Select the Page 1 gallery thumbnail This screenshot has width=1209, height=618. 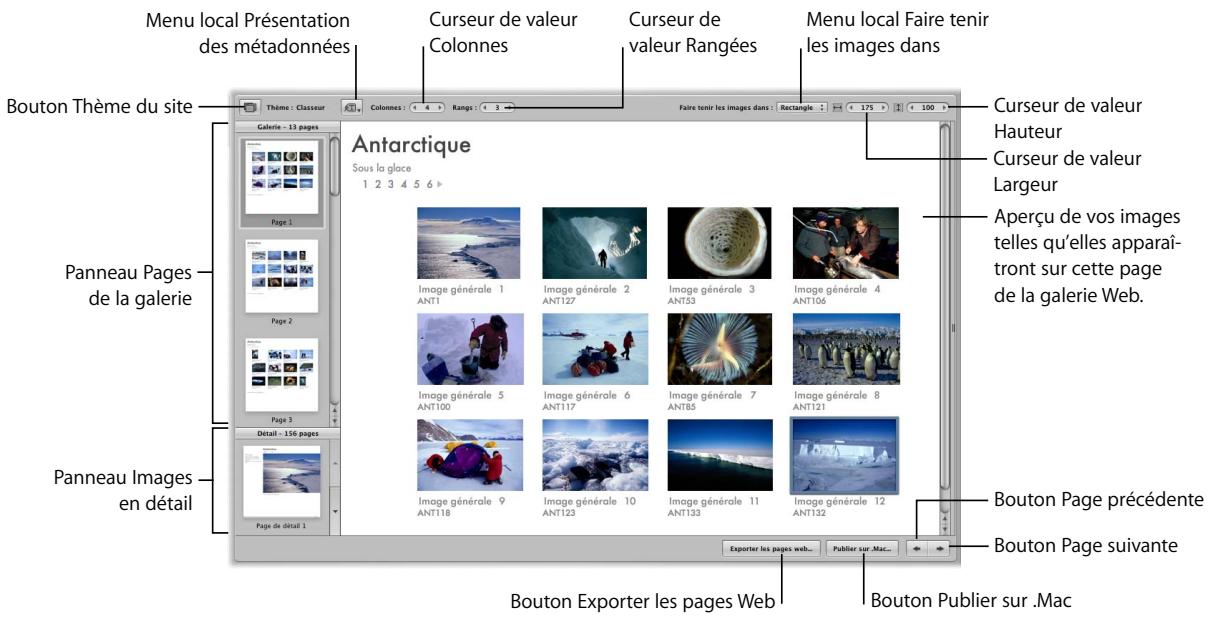pos(281,178)
